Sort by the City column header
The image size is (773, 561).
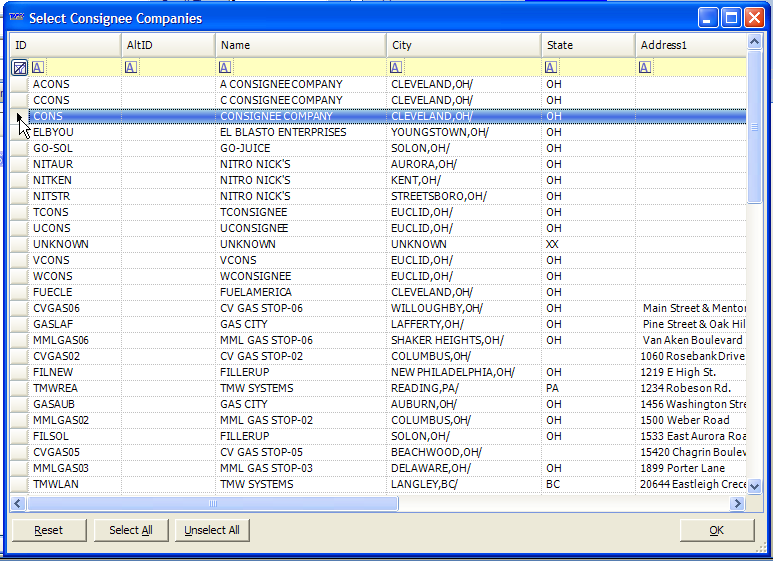pos(464,45)
